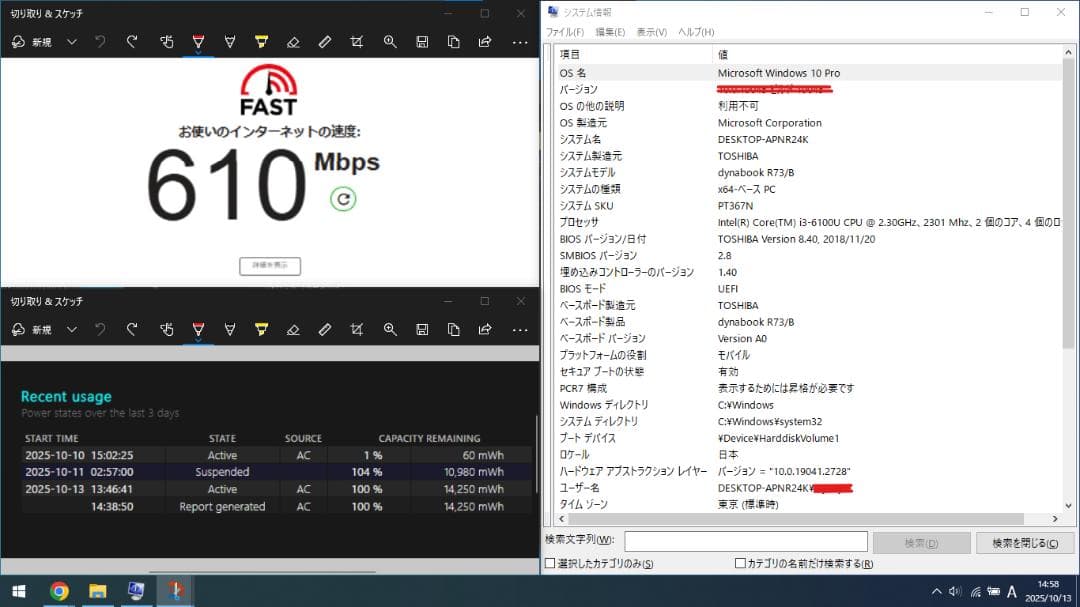The image size is (1080, 607).
Task: Click the 項目 column header
Action: (632, 54)
